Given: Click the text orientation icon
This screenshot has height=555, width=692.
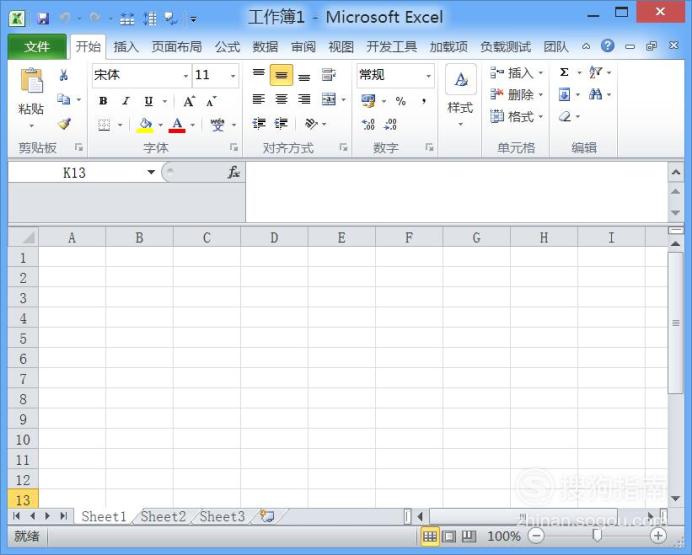Looking at the screenshot, I should 311,124.
